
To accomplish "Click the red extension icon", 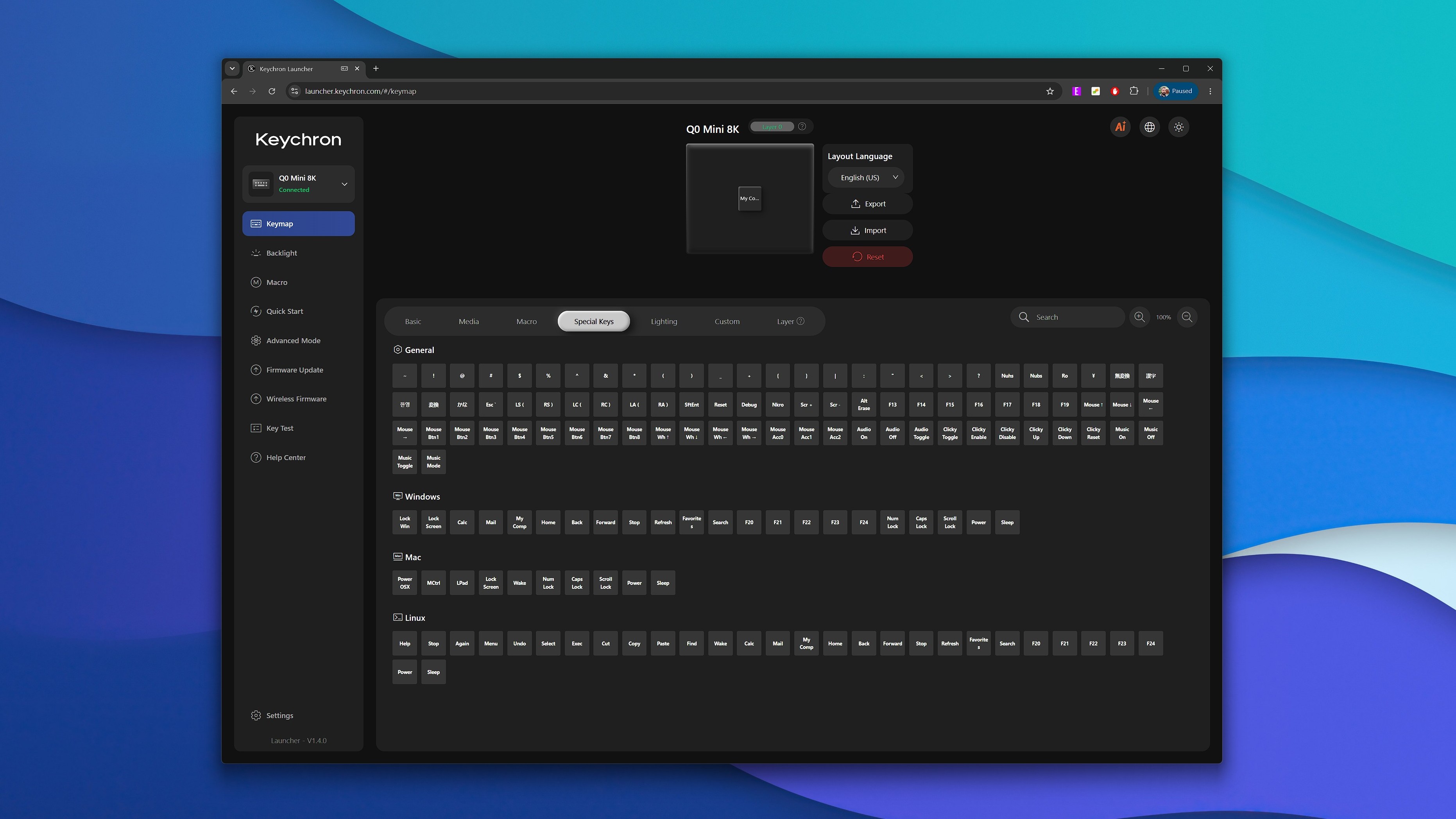I will pos(1115,91).
